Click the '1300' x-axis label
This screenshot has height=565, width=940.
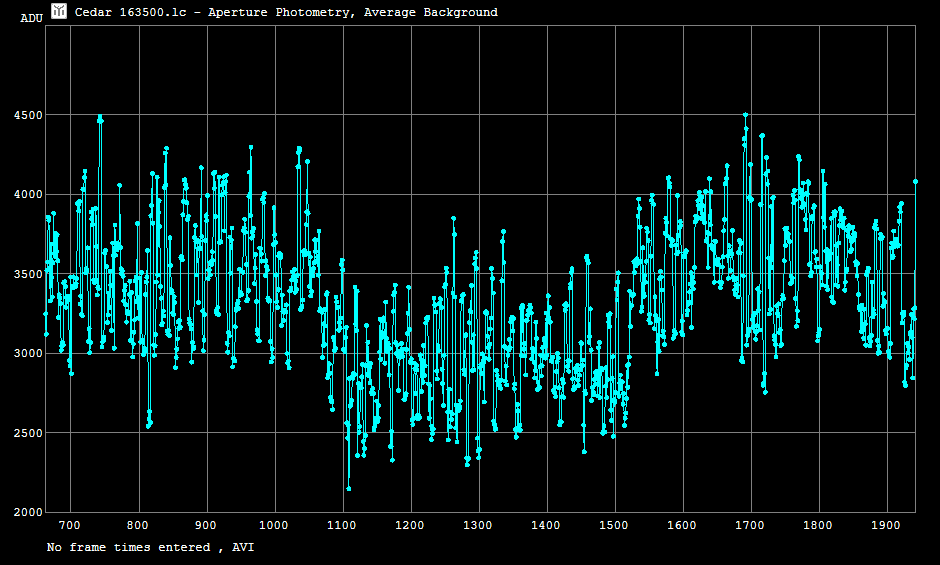click(478, 525)
